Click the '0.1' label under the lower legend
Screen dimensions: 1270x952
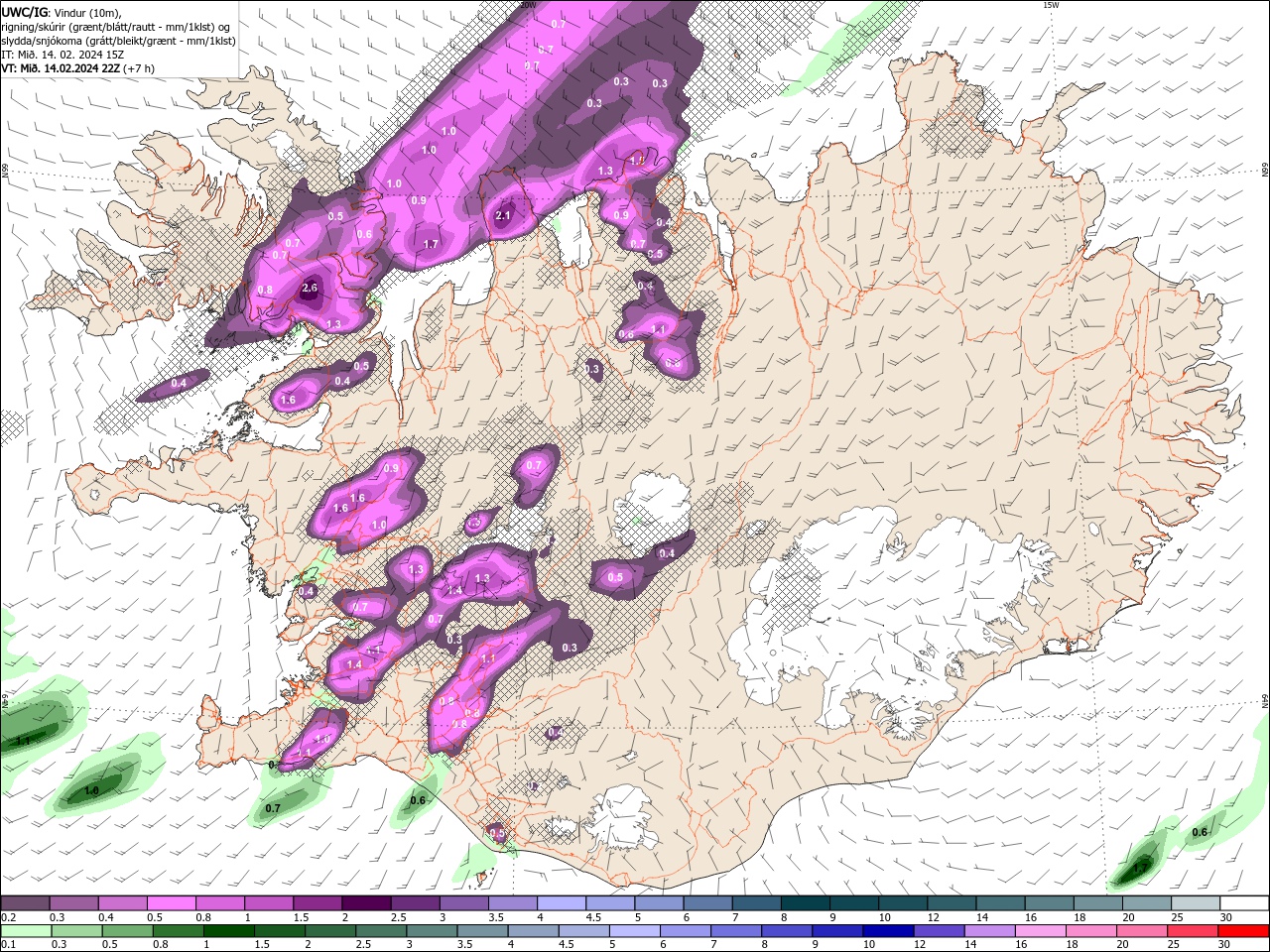click(8, 946)
